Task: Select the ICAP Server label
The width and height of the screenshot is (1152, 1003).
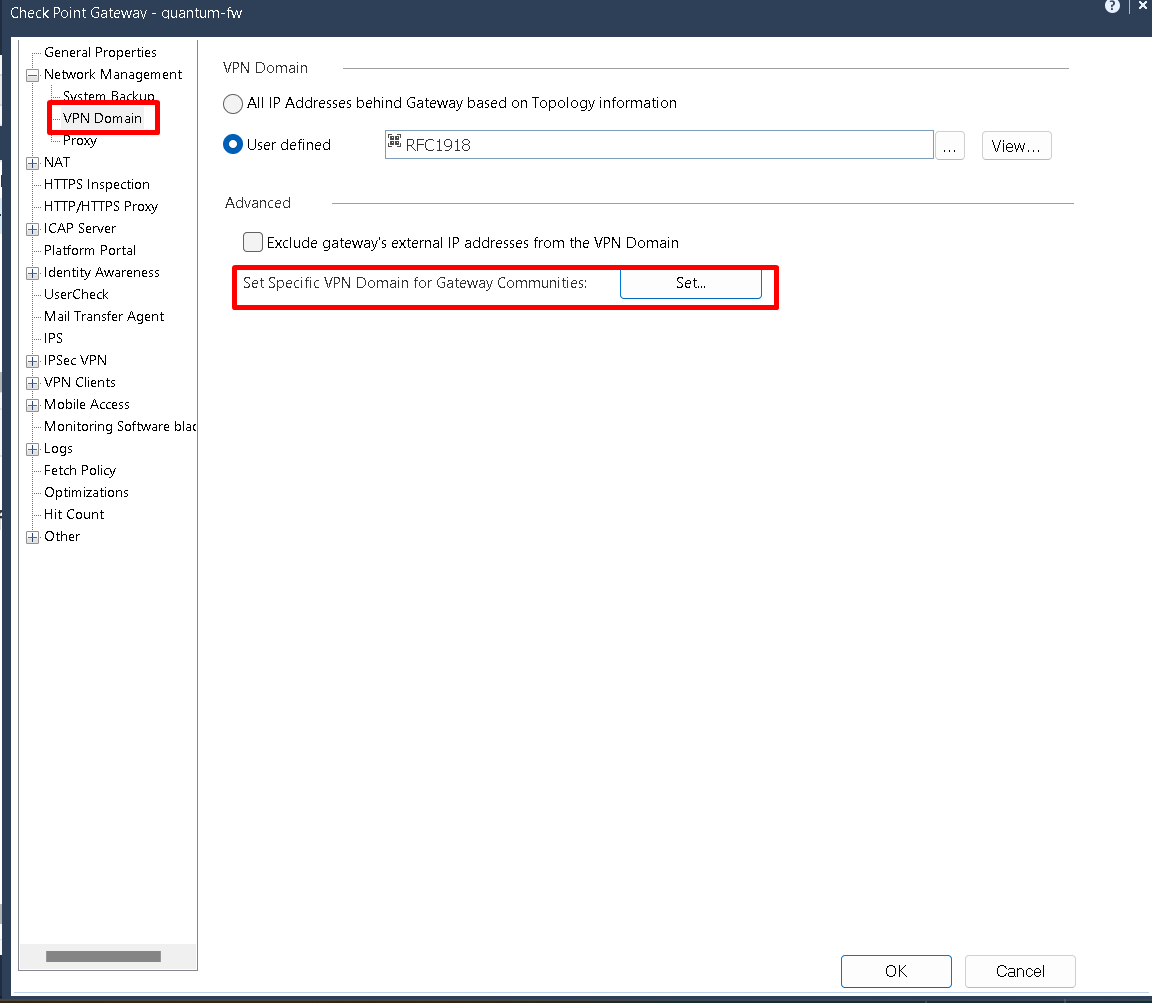Action: tap(79, 229)
